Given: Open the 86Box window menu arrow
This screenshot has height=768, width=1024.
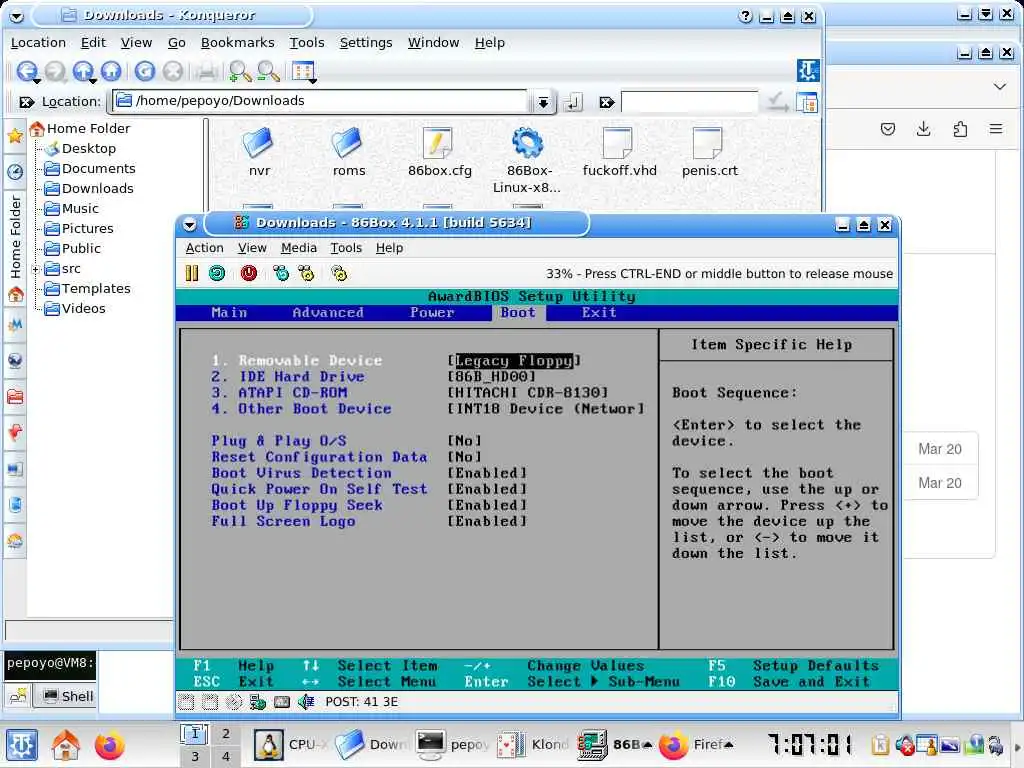Looking at the screenshot, I should (x=189, y=225).
